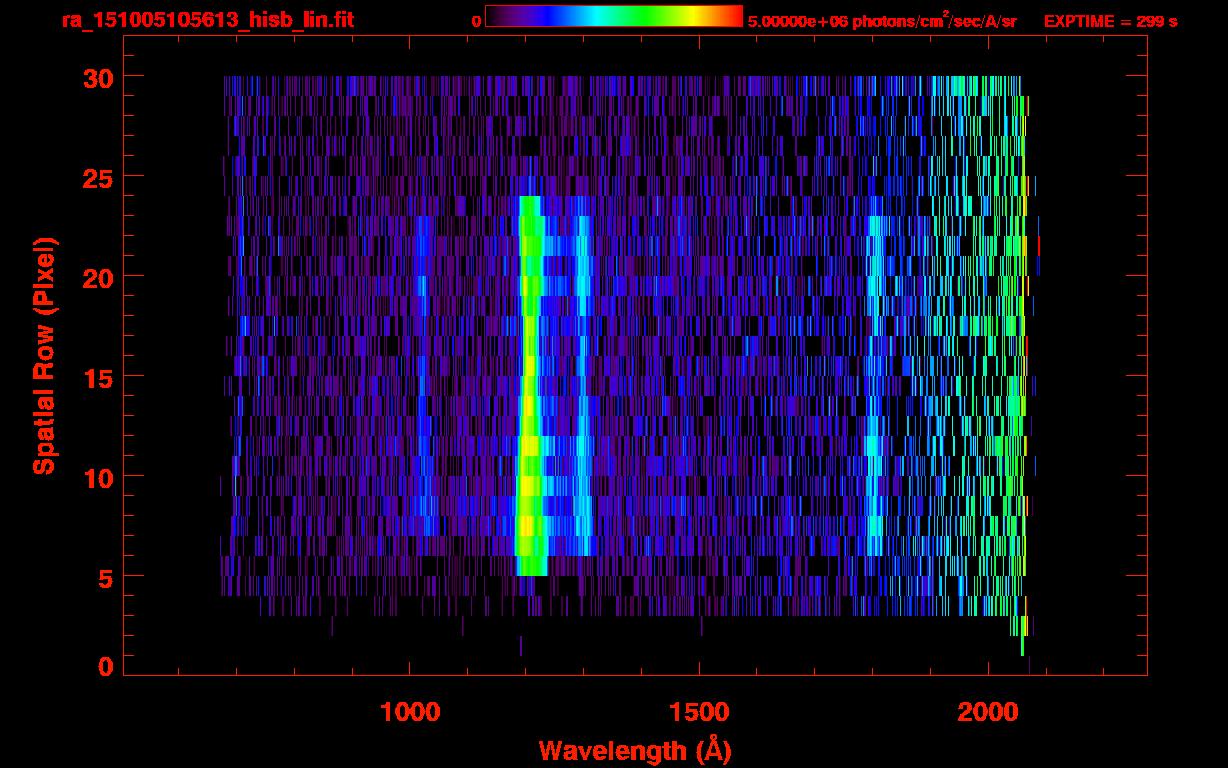Click the rainbow color scale bar
Viewport: 1228px width, 768px height.
[x=614, y=16]
